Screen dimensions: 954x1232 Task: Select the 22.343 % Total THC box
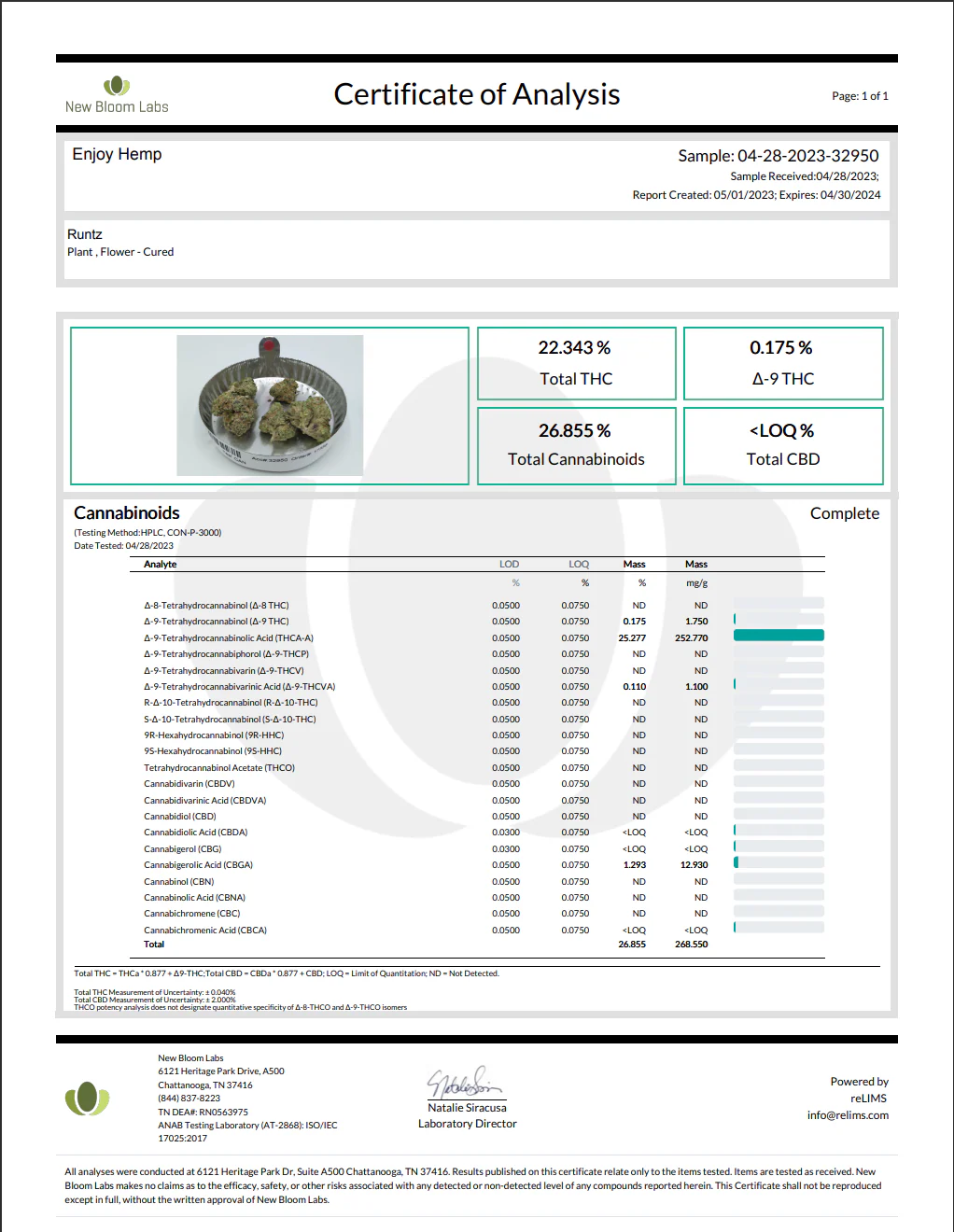pyautogui.click(x=576, y=363)
